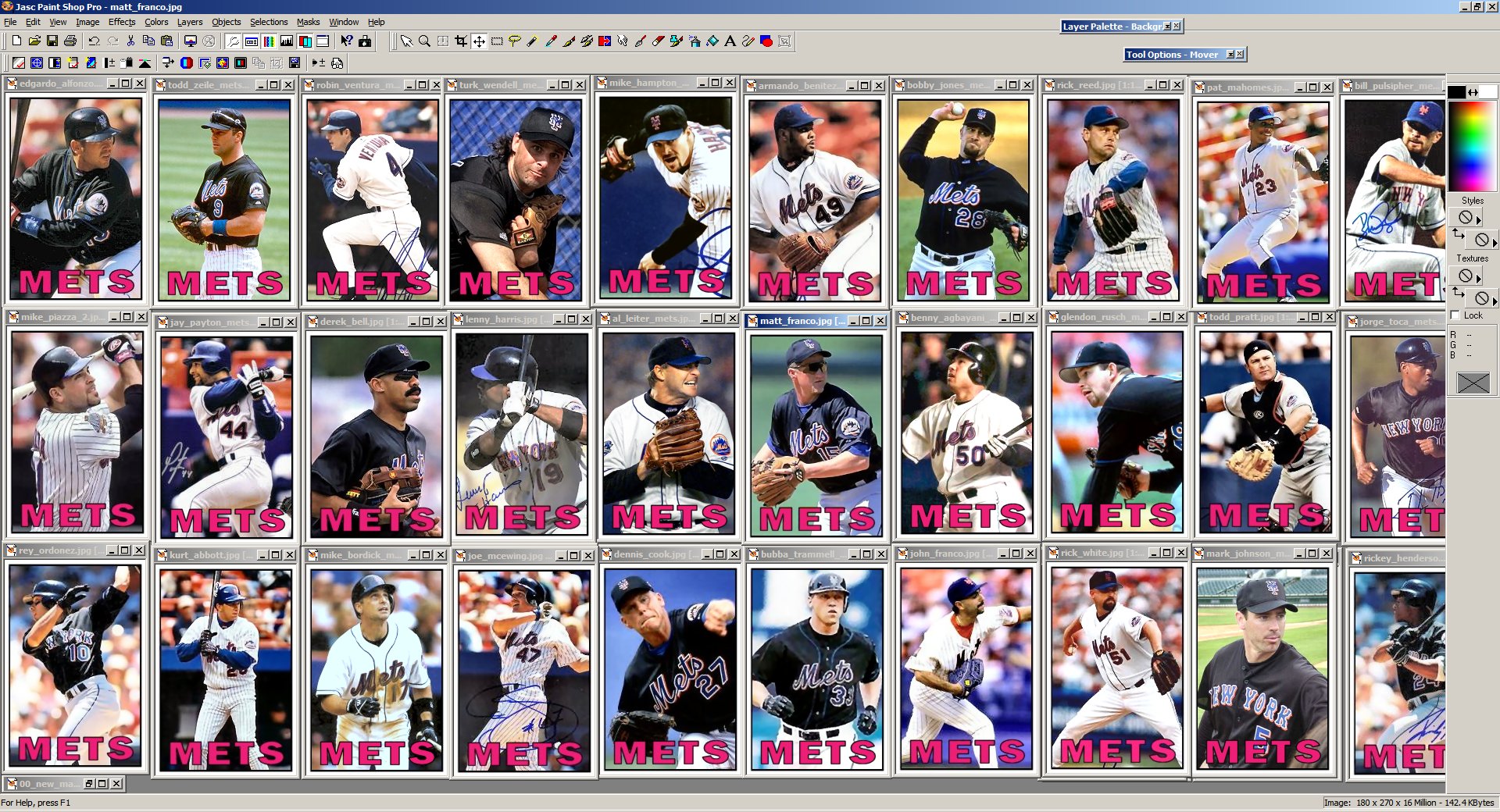The height and width of the screenshot is (812, 1500).
Task: Toggle the Tool Palette visibility
Action: pos(233,41)
